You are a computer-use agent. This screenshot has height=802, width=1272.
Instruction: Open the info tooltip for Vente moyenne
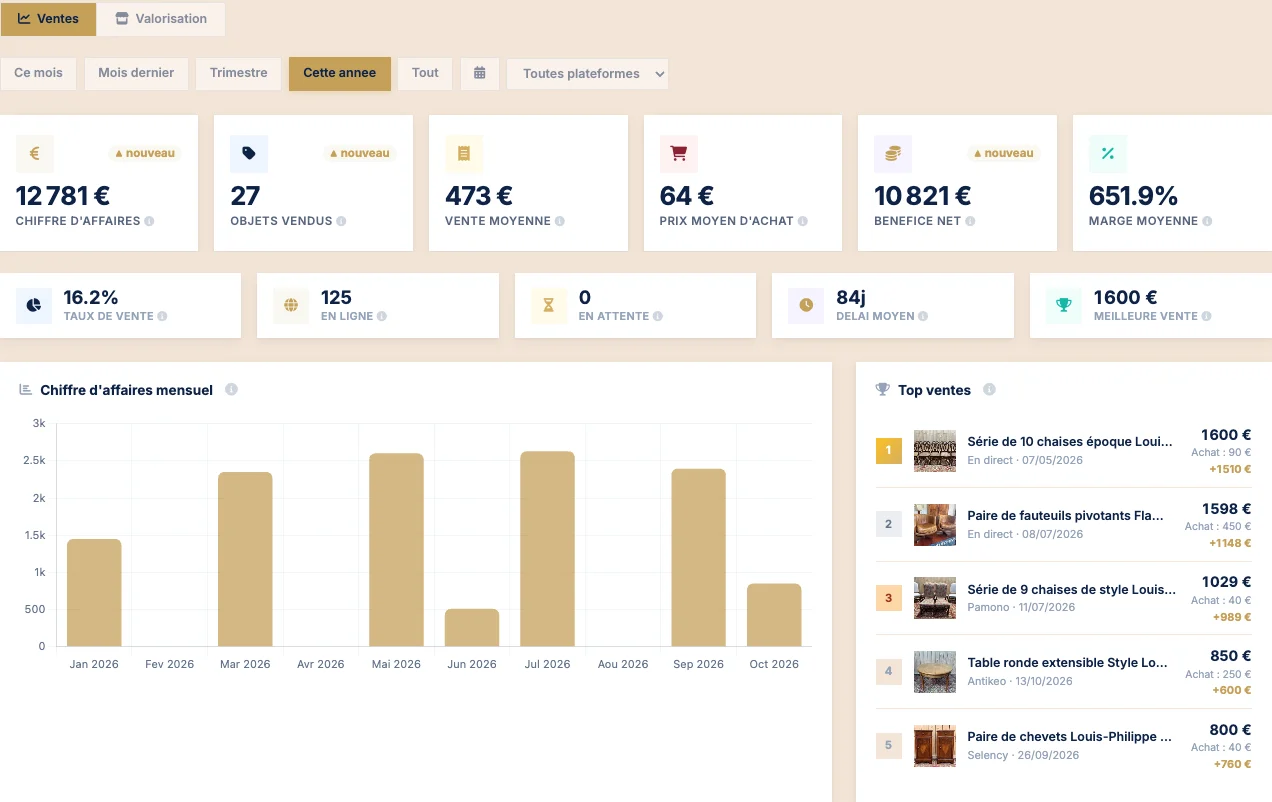tap(560, 221)
